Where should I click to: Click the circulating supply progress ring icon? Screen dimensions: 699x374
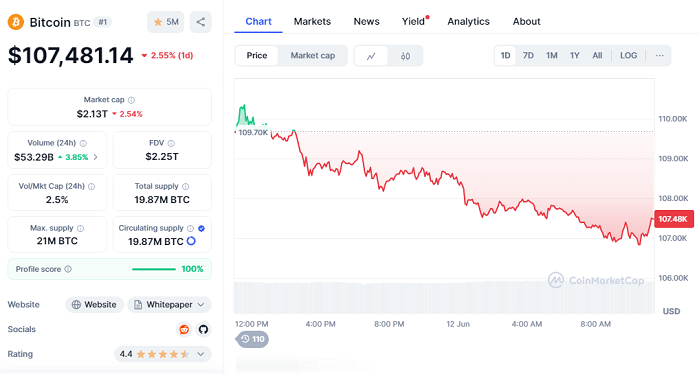pos(191,241)
